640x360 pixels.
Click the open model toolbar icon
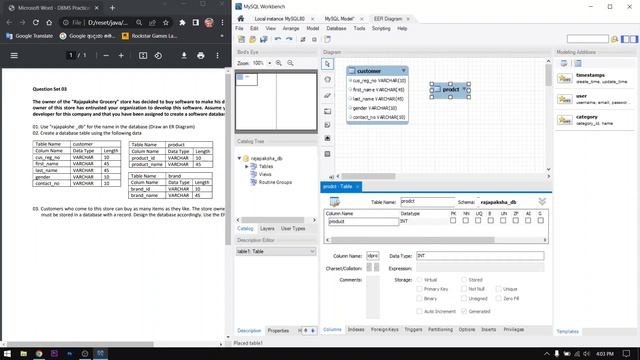253,40
